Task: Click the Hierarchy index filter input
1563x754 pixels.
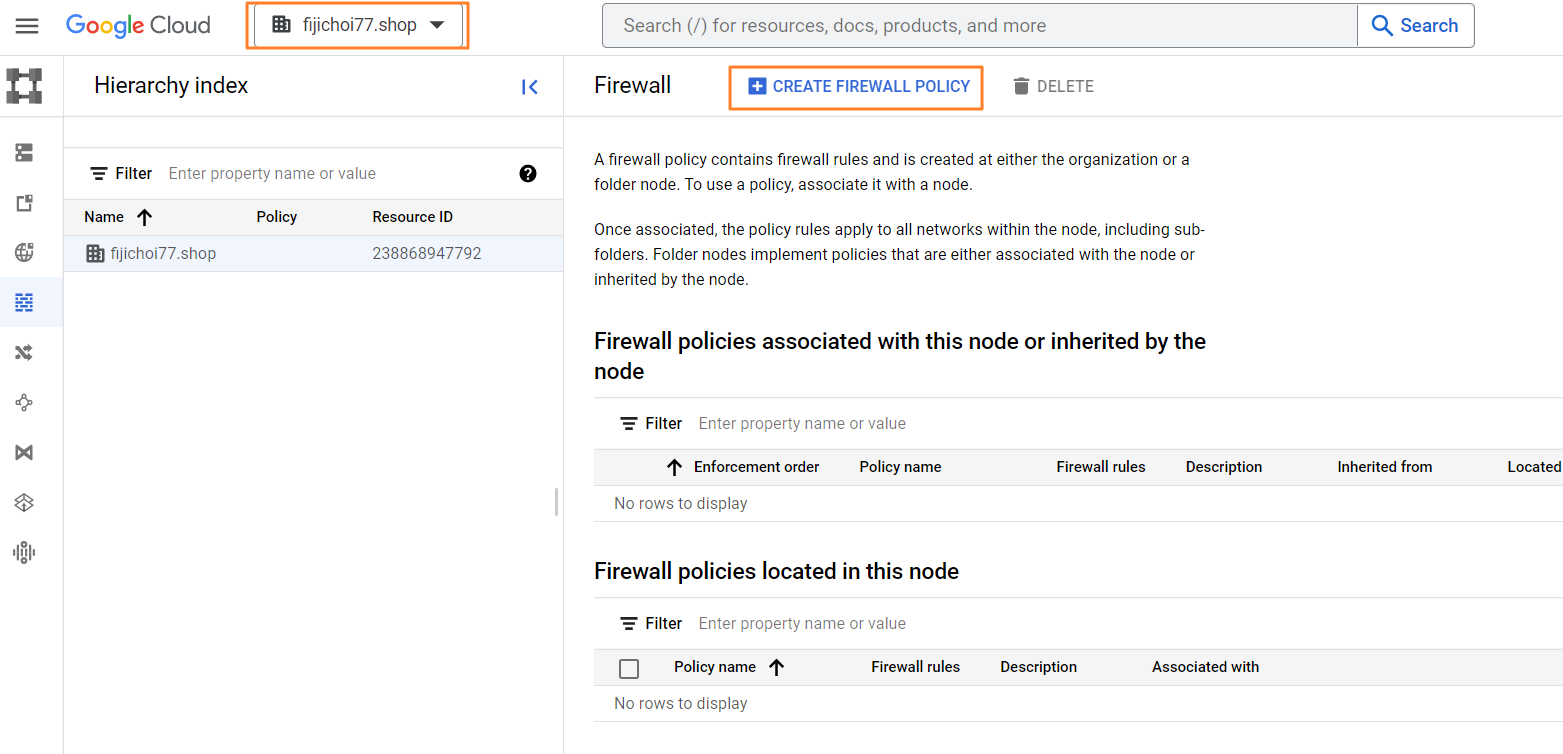Action: (x=336, y=174)
